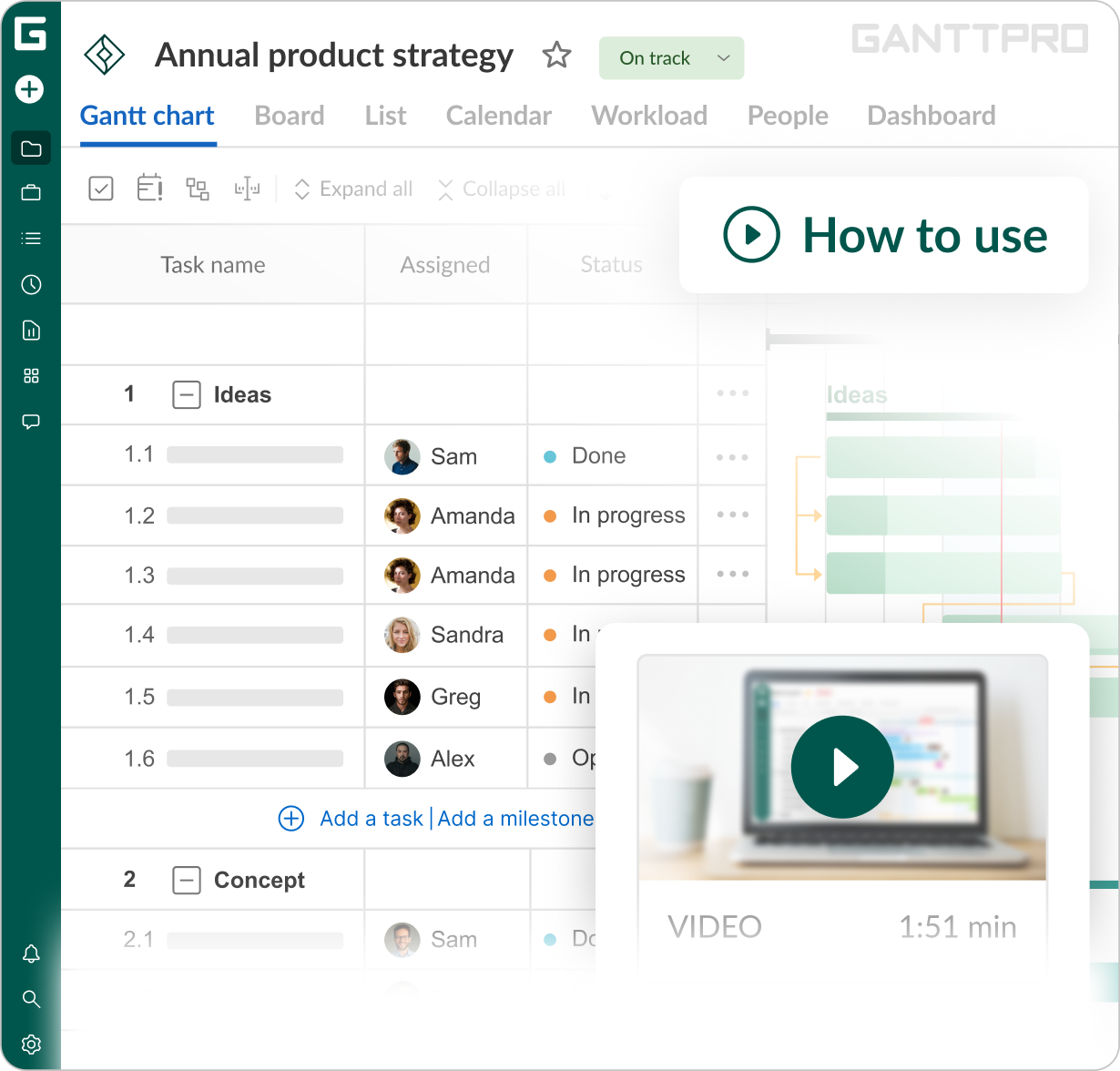Open the three-dot menu for Ideas row

point(732,394)
